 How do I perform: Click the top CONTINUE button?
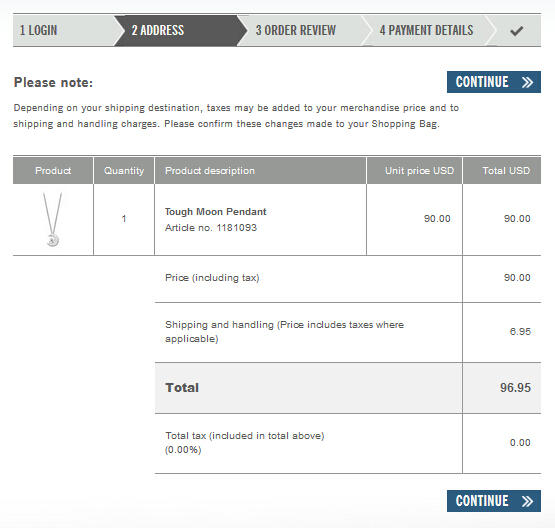click(494, 82)
